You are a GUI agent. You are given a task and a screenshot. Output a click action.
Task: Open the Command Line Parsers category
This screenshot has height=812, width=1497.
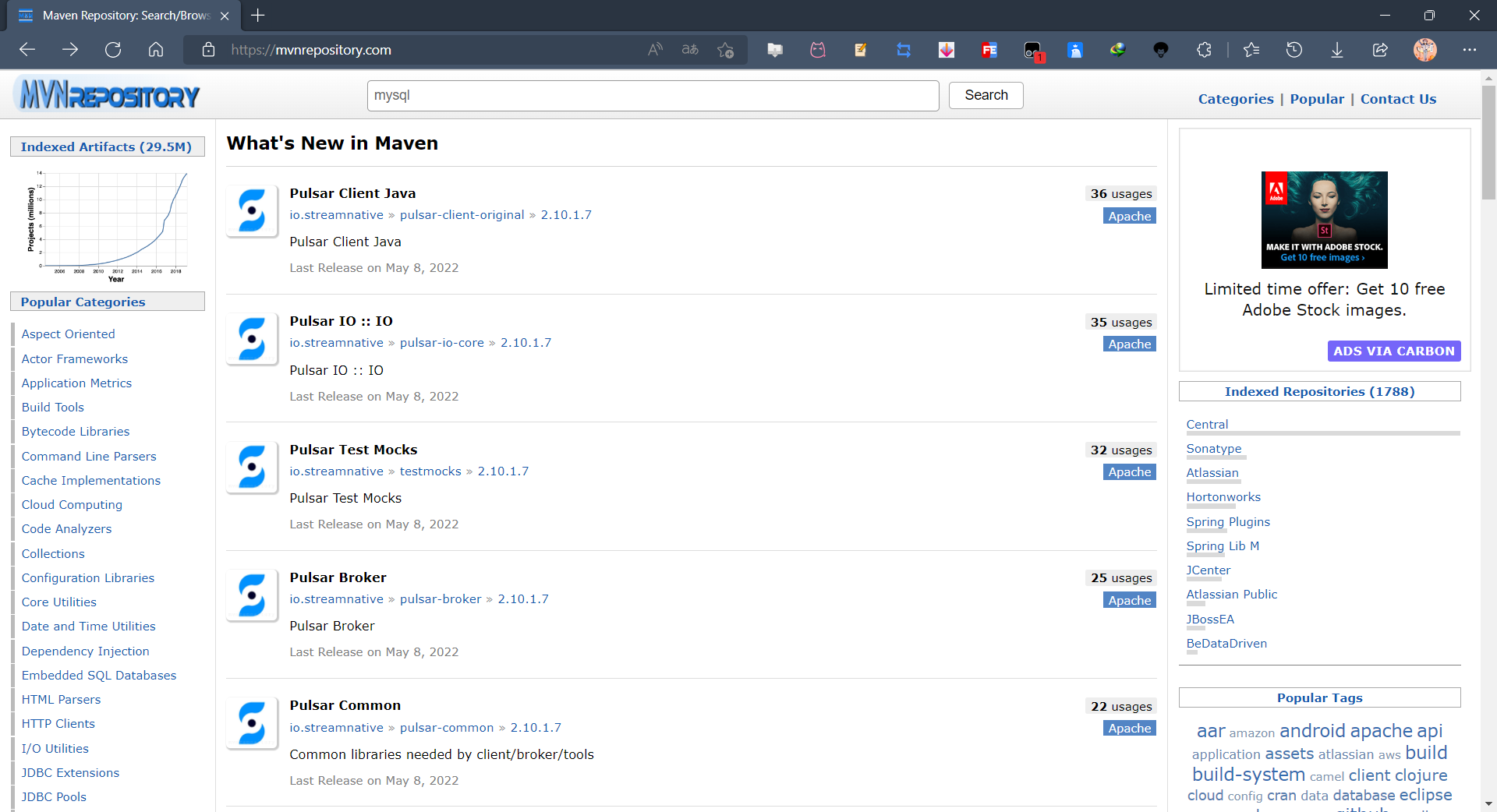pyautogui.click(x=89, y=457)
